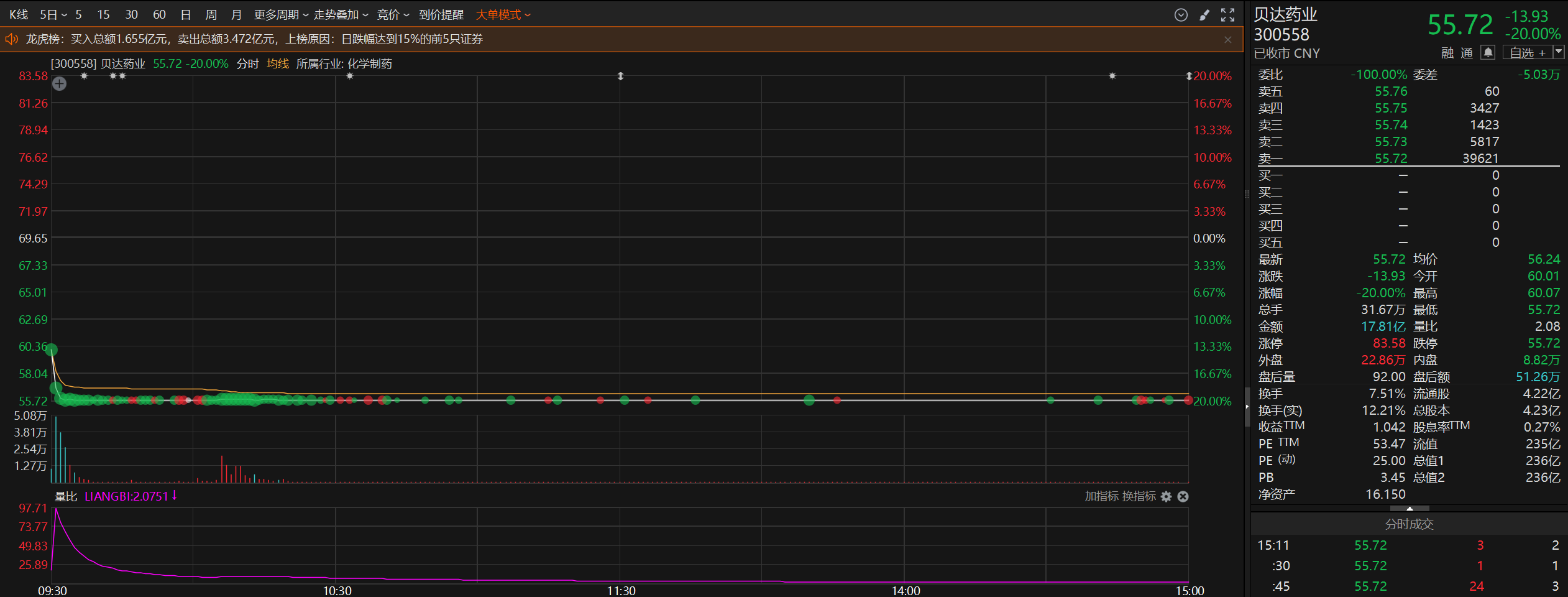Click the 所属行业: 化学制药 industry link
Viewport: 1568px width, 597px height.
[x=344, y=64]
